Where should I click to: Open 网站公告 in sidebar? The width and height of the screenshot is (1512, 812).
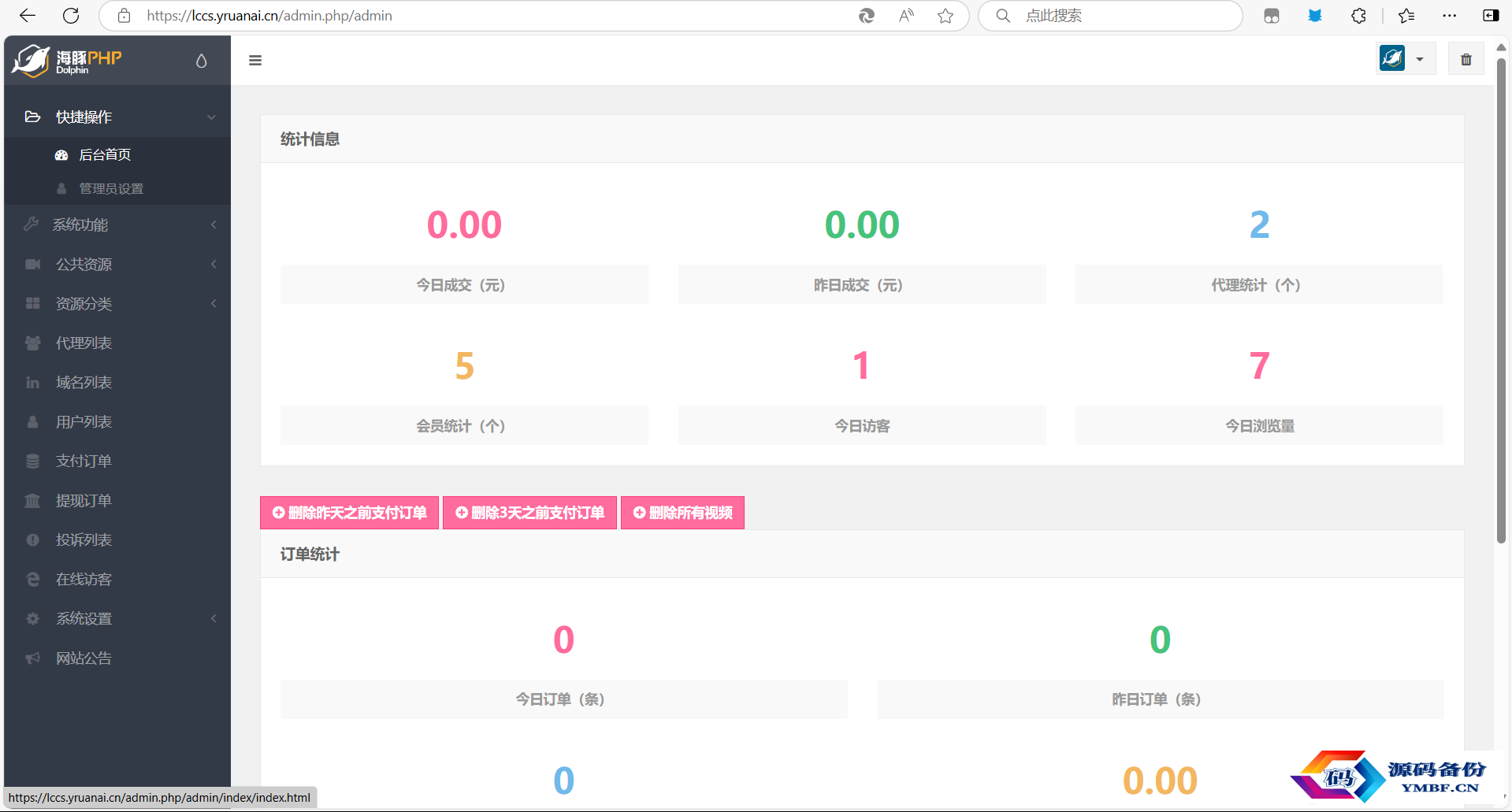[117, 658]
